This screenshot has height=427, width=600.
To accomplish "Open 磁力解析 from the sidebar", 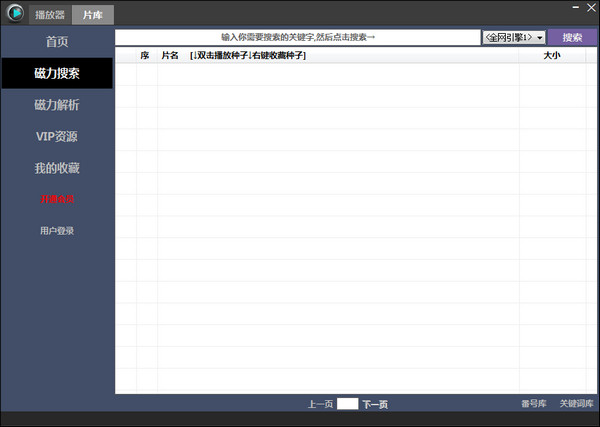I will pyautogui.click(x=57, y=105).
